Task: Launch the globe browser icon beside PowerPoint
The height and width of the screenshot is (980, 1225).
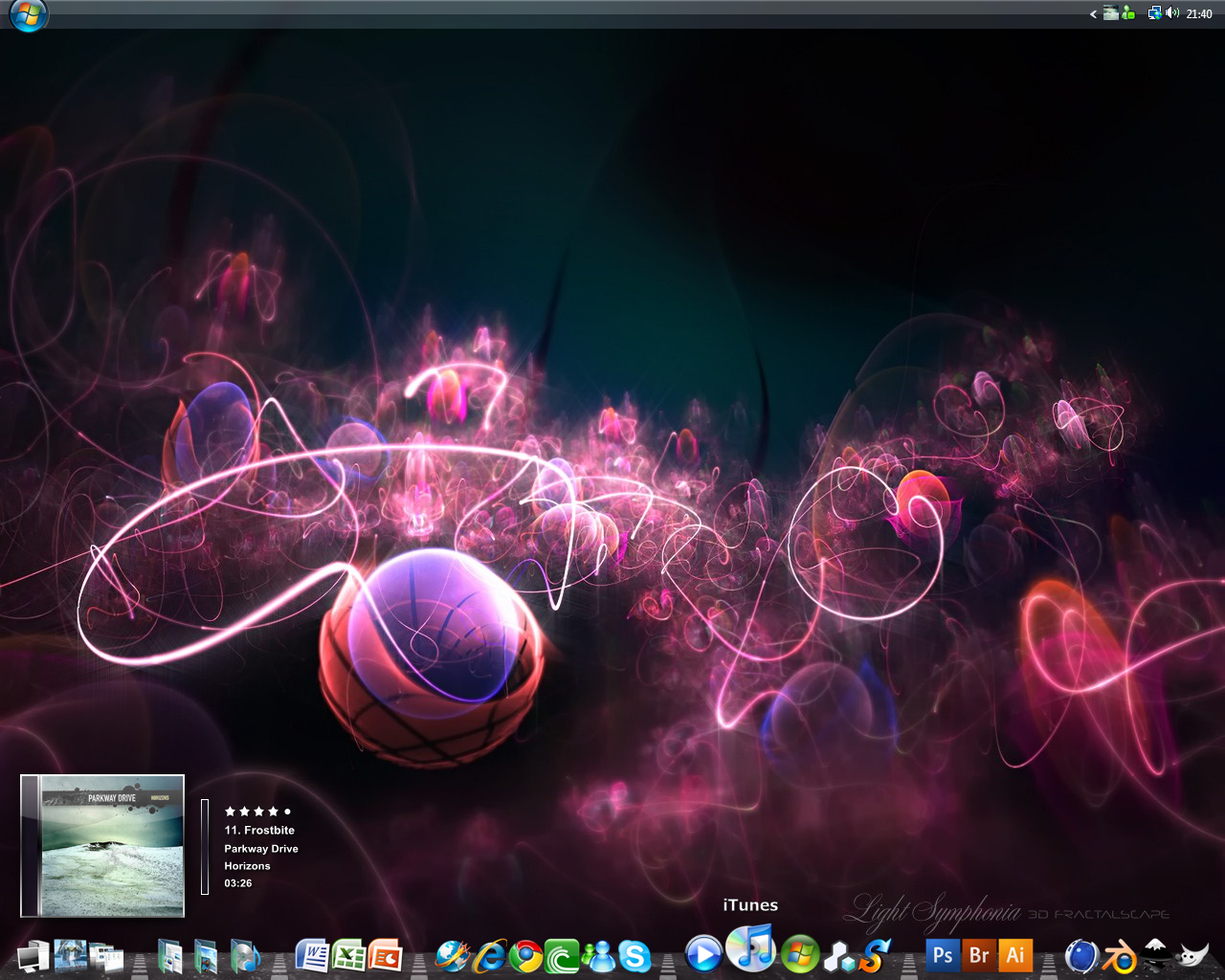Action: tap(453, 956)
